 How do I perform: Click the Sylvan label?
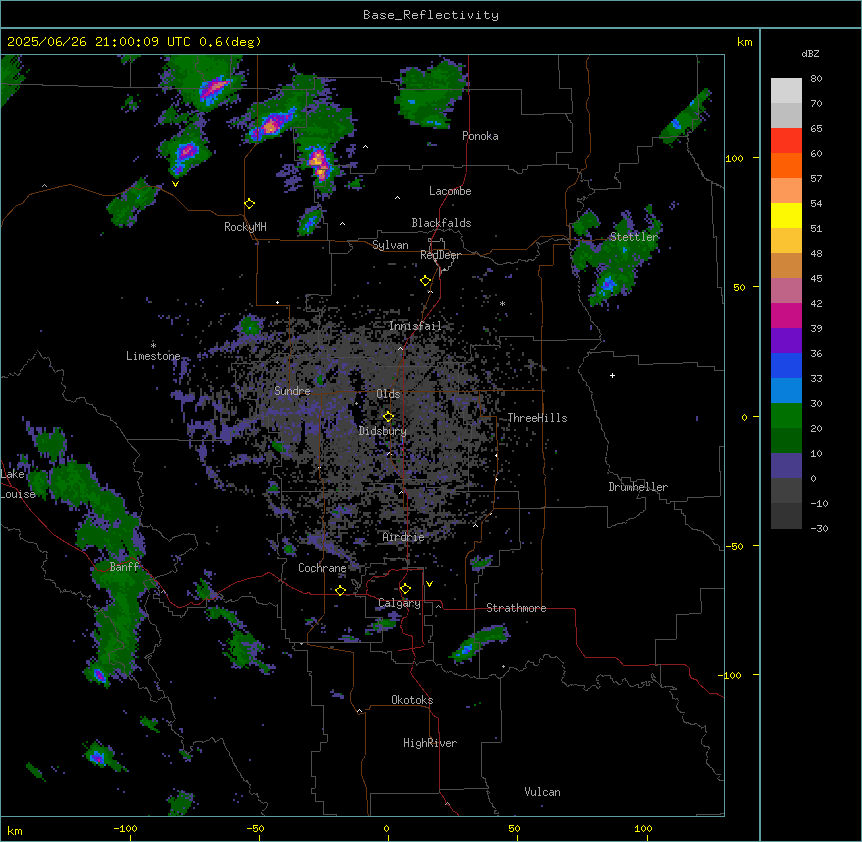[390, 245]
